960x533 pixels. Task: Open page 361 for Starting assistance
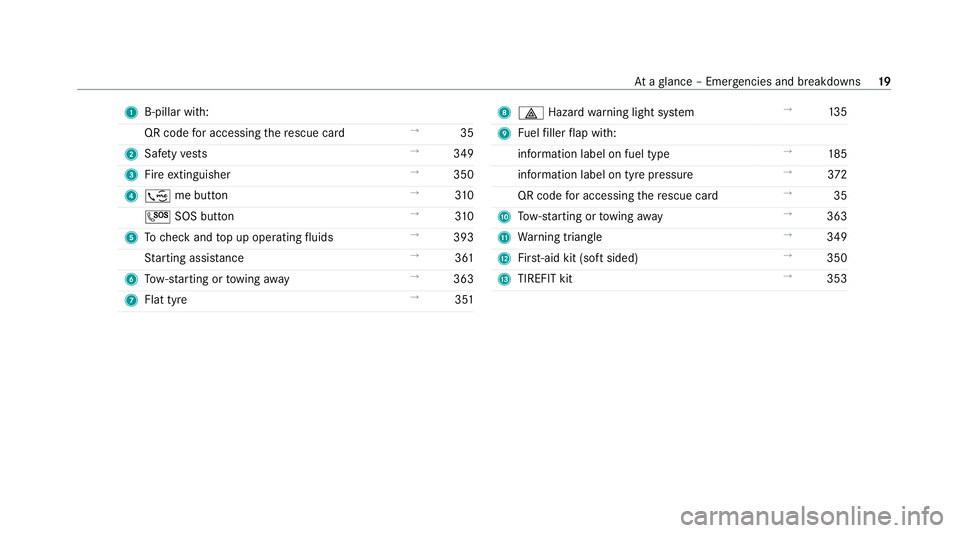(464, 258)
